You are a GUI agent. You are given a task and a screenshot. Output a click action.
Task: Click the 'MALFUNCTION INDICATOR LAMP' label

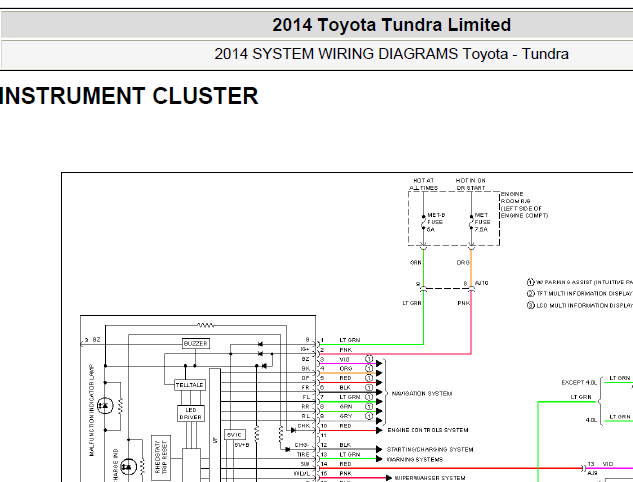(92, 410)
